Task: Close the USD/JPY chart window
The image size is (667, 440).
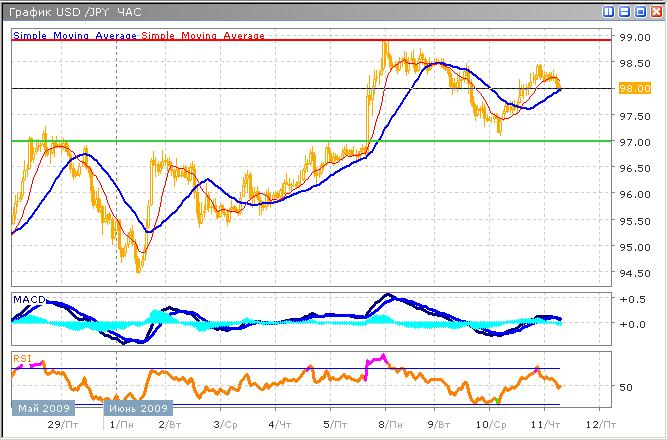Action: point(655,11)
